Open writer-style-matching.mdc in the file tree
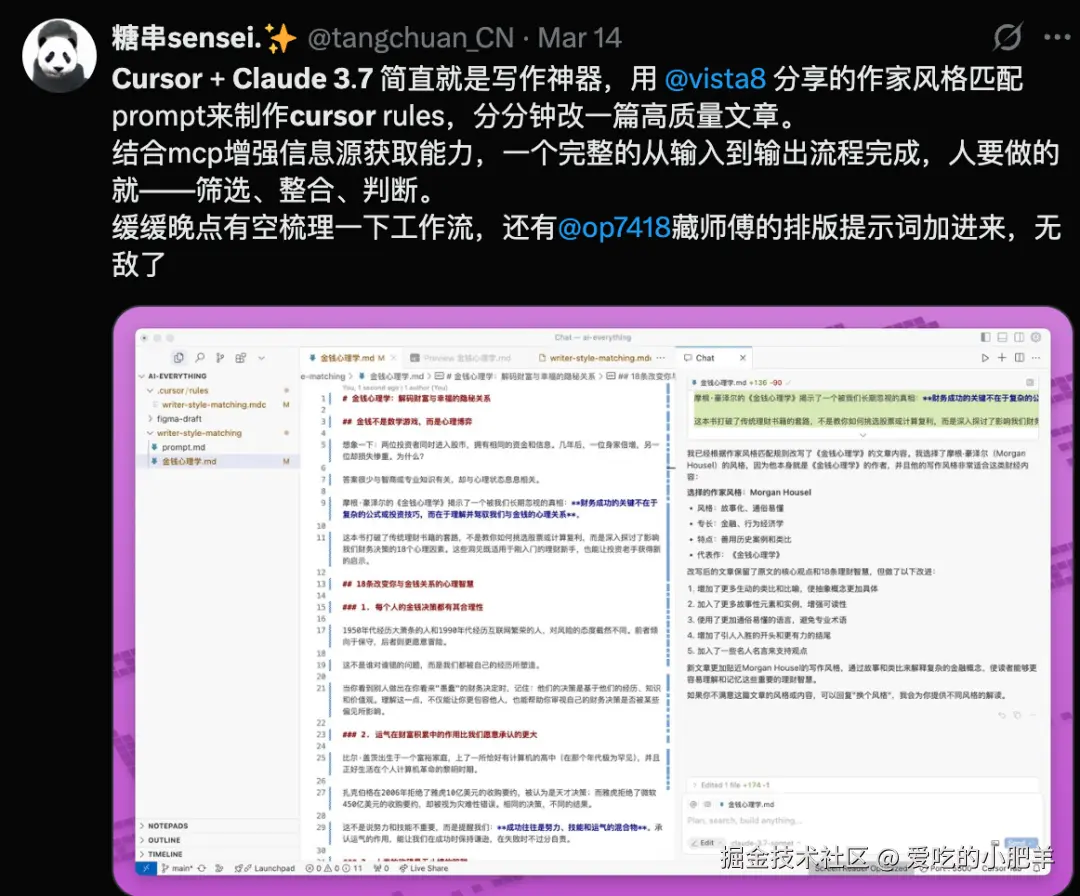This screenshot has height=896, width=1080. coord(214,405)
